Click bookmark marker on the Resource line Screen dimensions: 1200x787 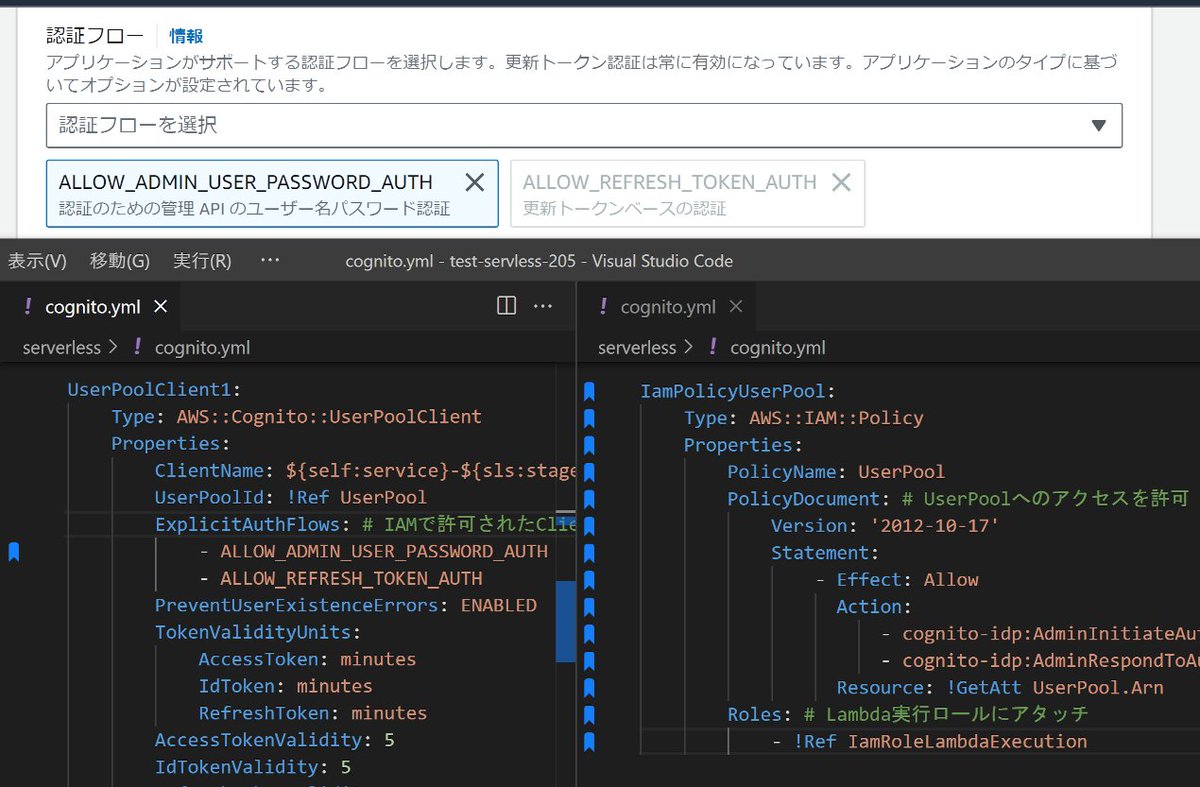coord(589,687)
